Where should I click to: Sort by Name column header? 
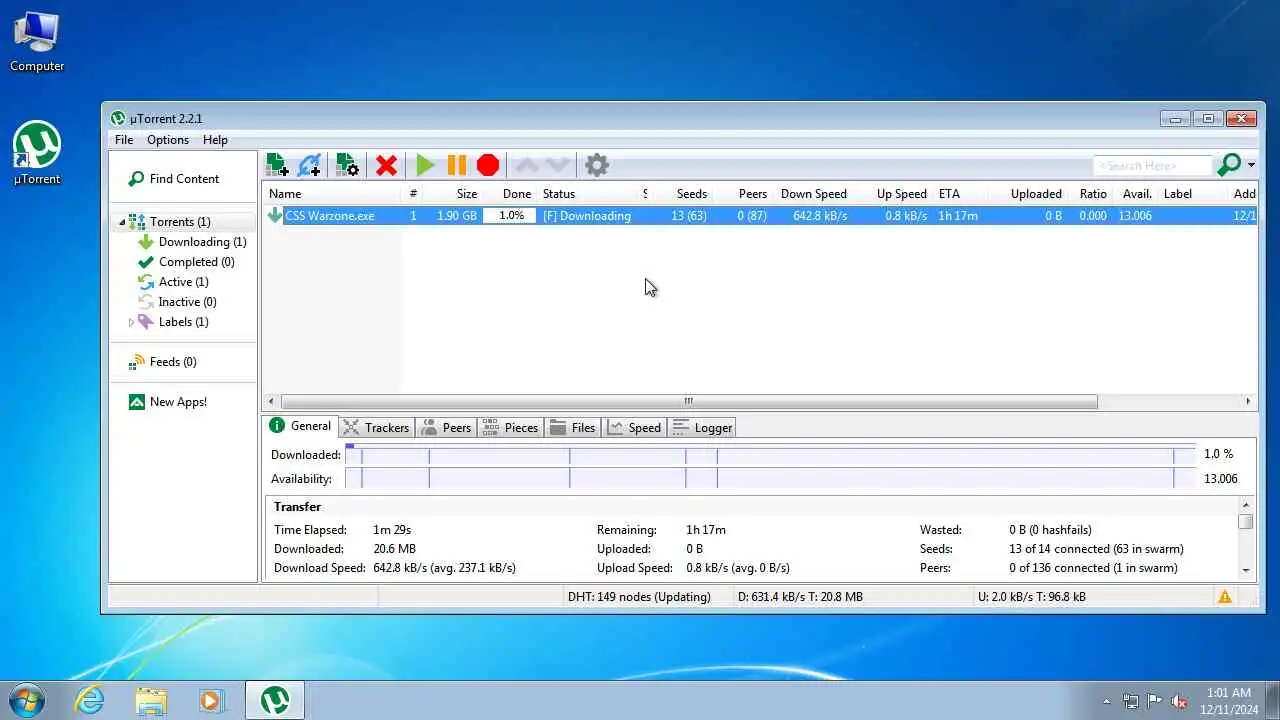tap(333, 194)
